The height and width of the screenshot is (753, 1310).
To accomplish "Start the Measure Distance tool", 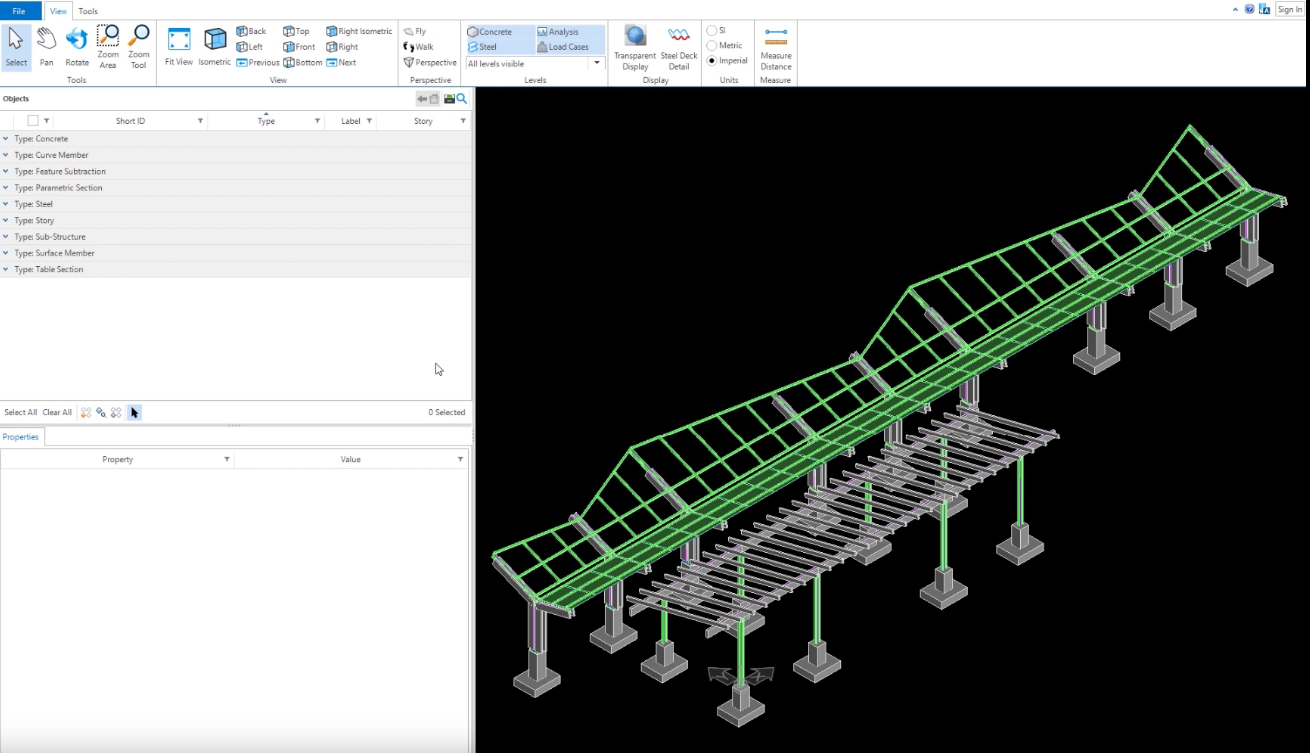I will click(x=775, y=48).
